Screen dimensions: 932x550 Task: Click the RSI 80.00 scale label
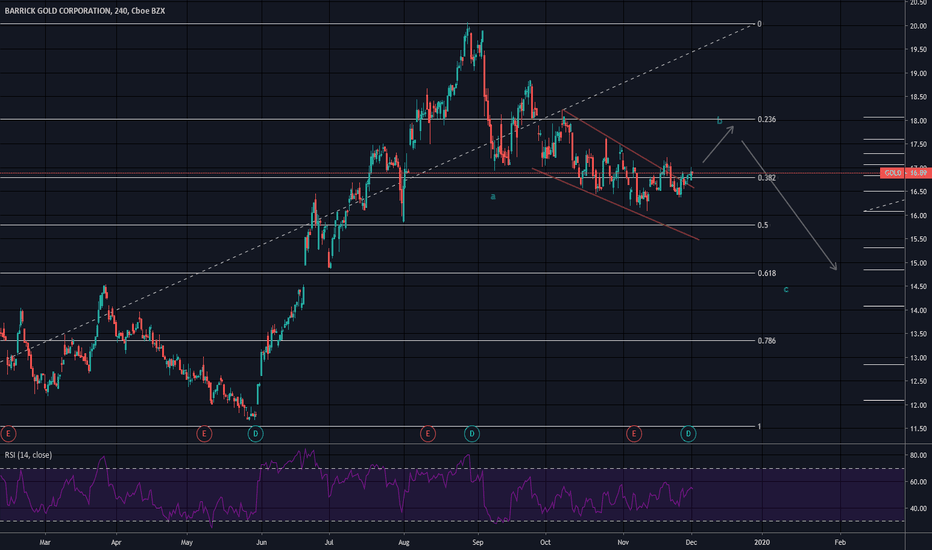coord(918,455)
